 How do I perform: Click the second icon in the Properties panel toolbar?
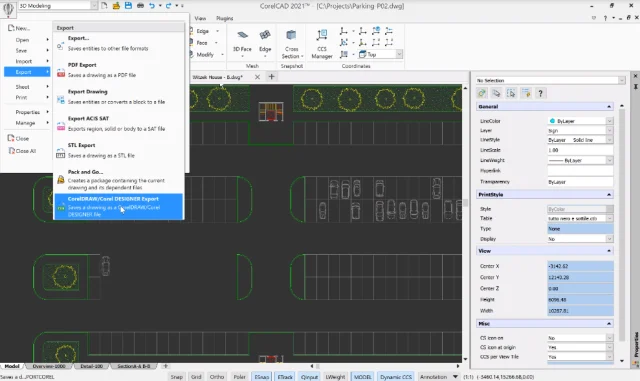[x=496, y=94]
